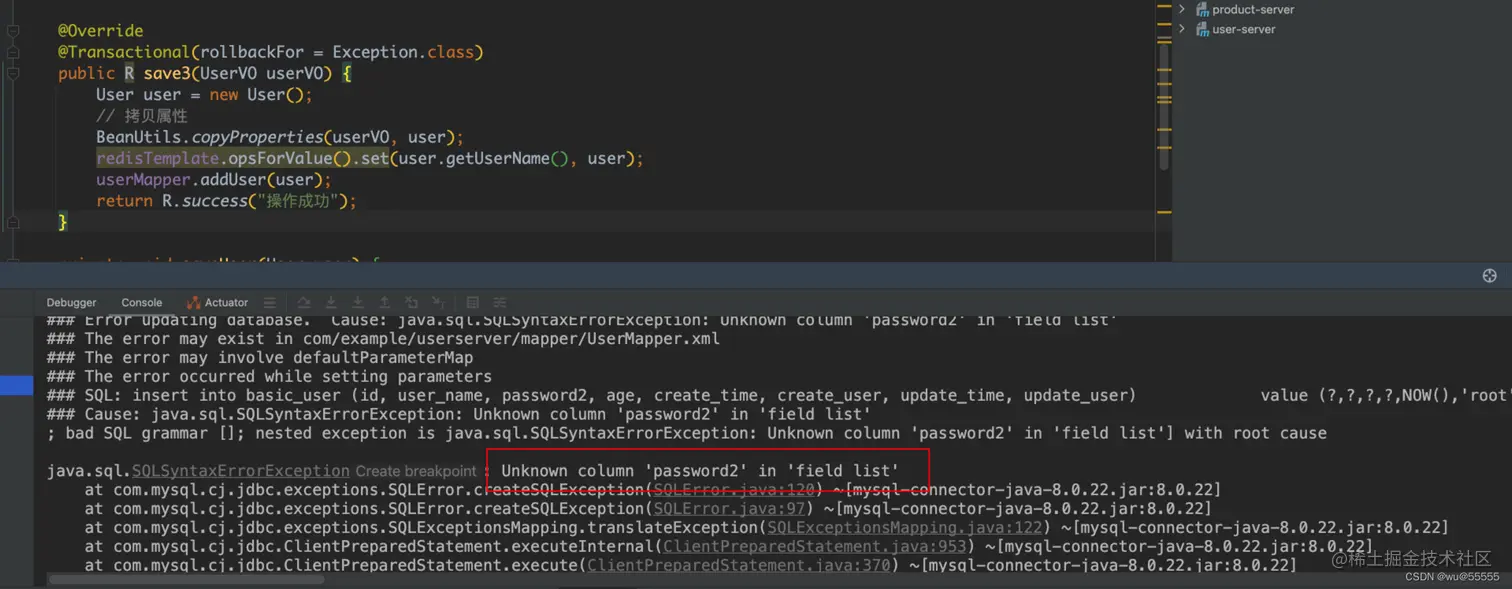Click the Trace Current Stream Chain icon
Image resolution: width=1512 pixels, height=589 pixels.
coord(499,303)
